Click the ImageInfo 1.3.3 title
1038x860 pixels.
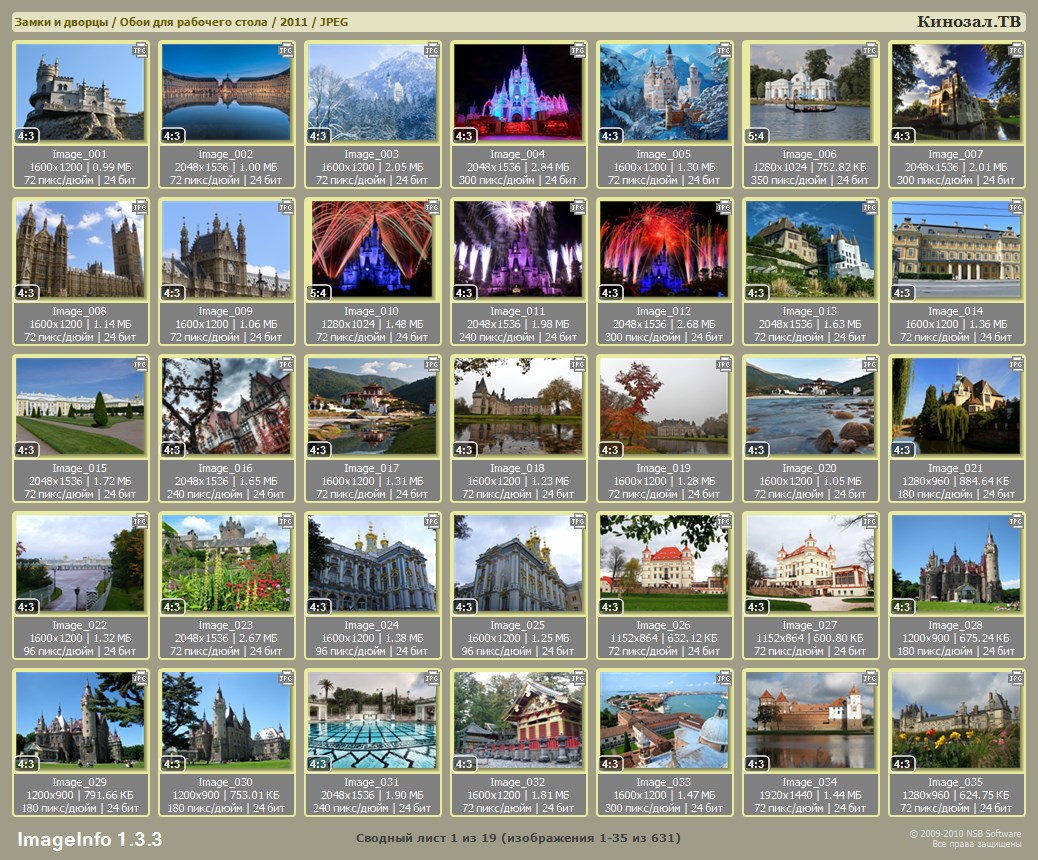point(90,838)
